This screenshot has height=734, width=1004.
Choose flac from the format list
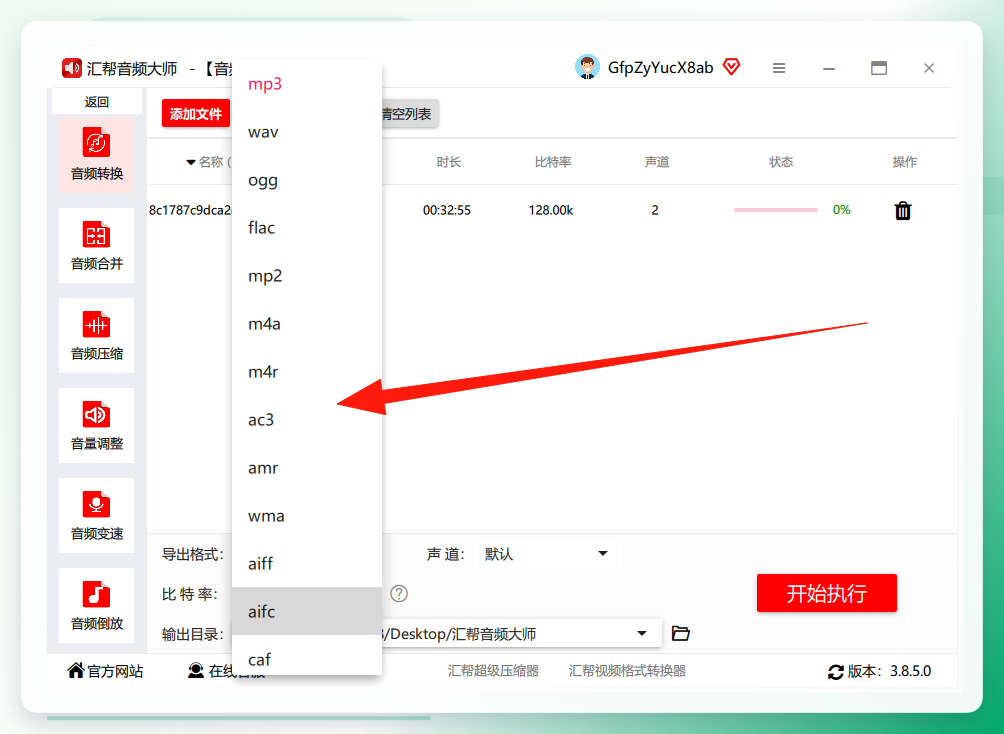307,228
